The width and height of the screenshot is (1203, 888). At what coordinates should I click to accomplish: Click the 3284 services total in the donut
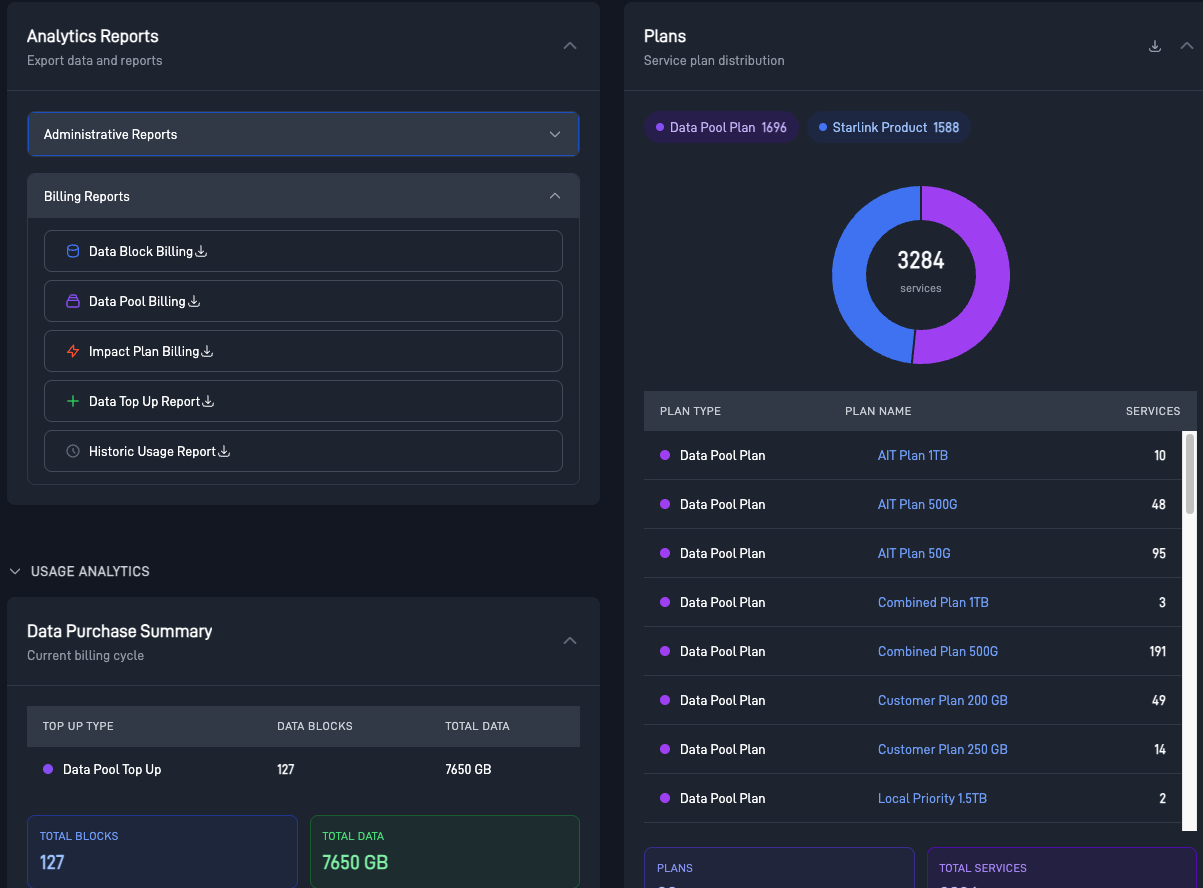click(921, 261)
